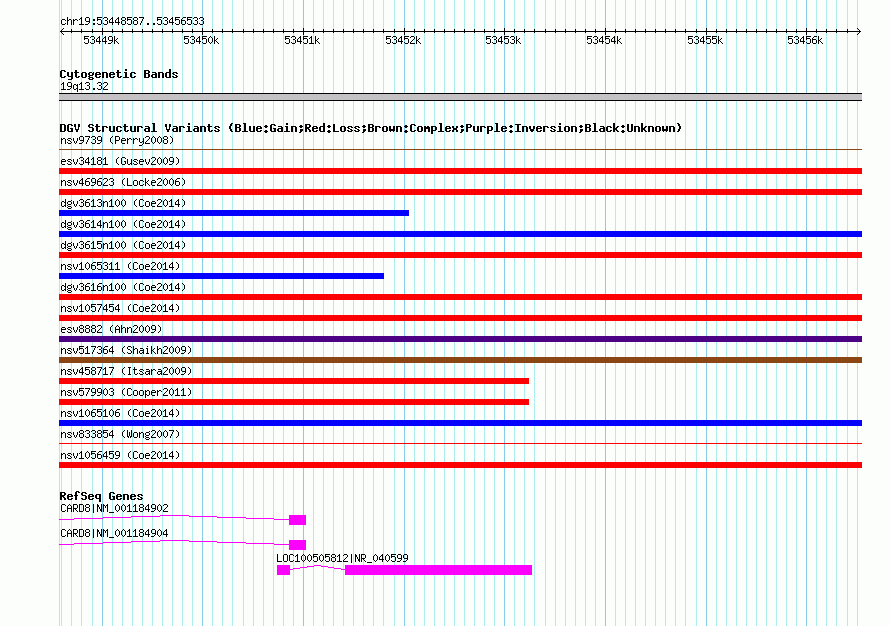The height and width of the screenshot is (626, 890).
Task: Select variant label nsv579903 (Cooper2011)
Action: (126, 392)
